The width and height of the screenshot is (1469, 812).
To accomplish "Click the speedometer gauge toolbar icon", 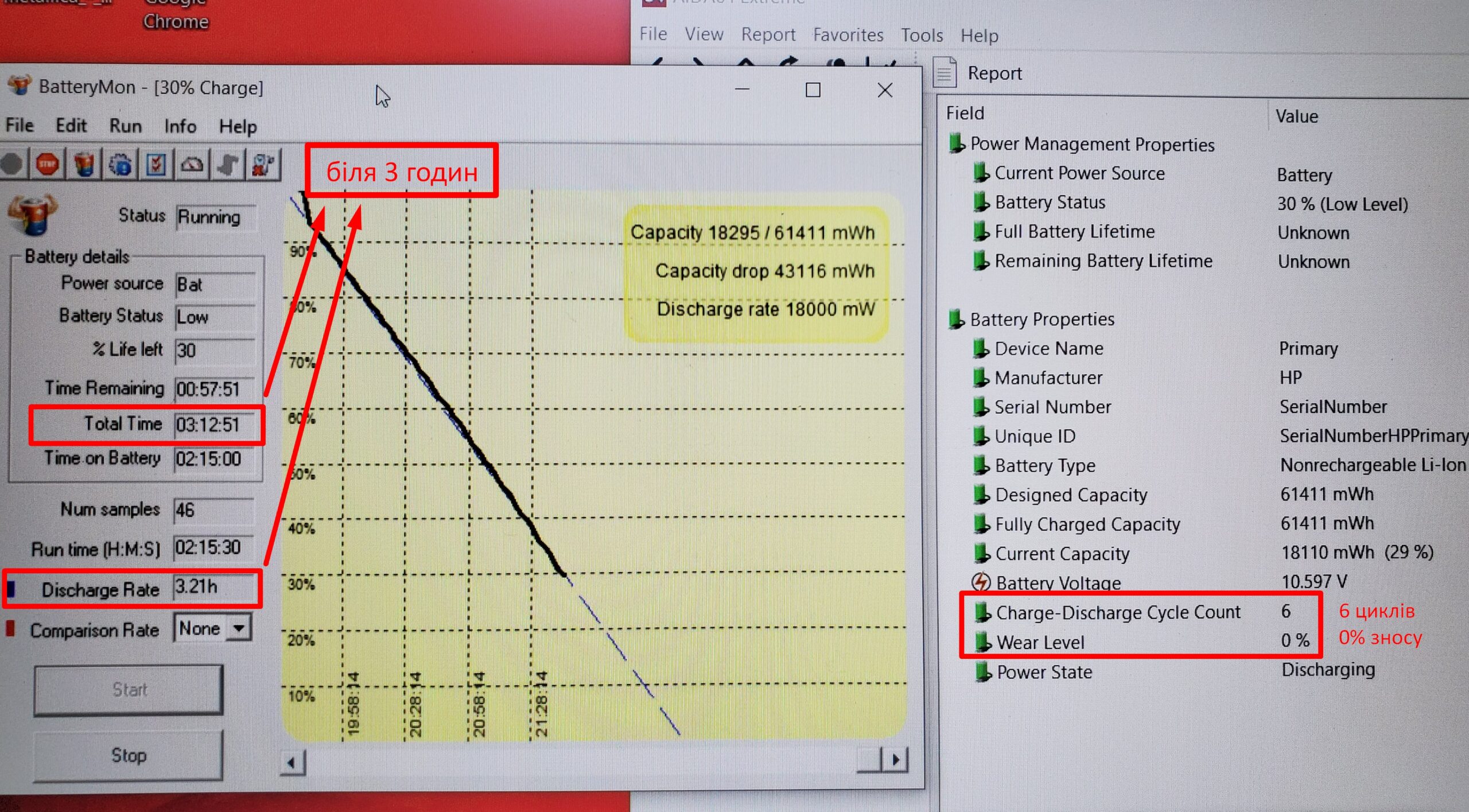I will pos(192,165).
